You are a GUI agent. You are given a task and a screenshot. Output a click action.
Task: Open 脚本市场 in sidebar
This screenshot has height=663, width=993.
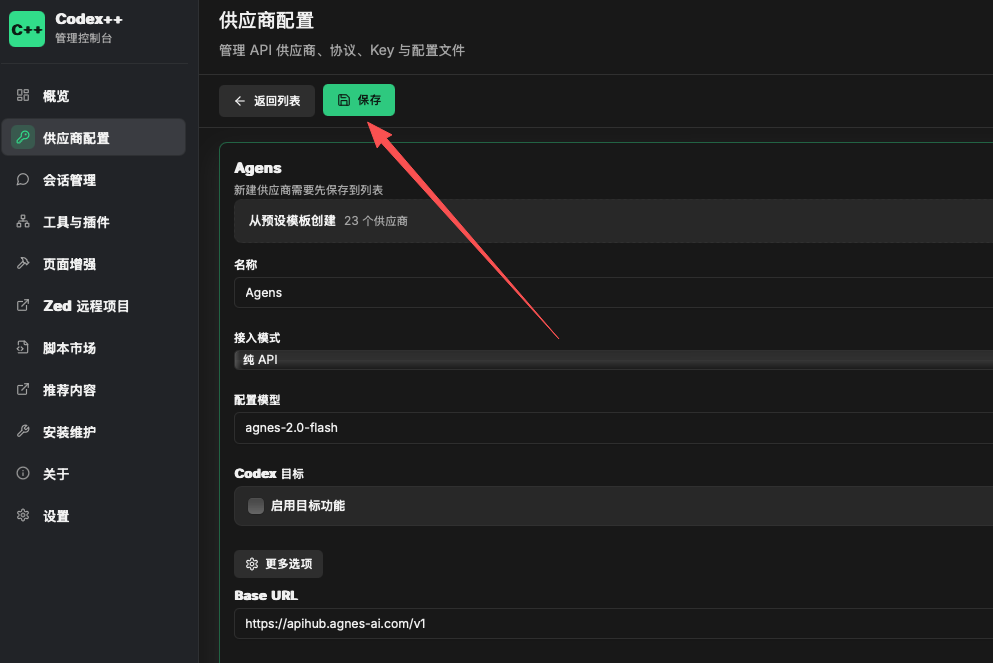click(x=94, y=348)
